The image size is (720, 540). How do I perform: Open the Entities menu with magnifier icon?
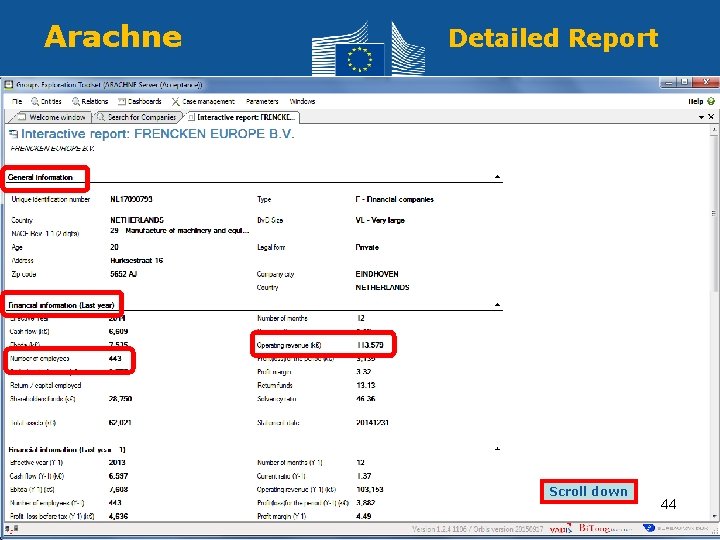coord(46,101)
